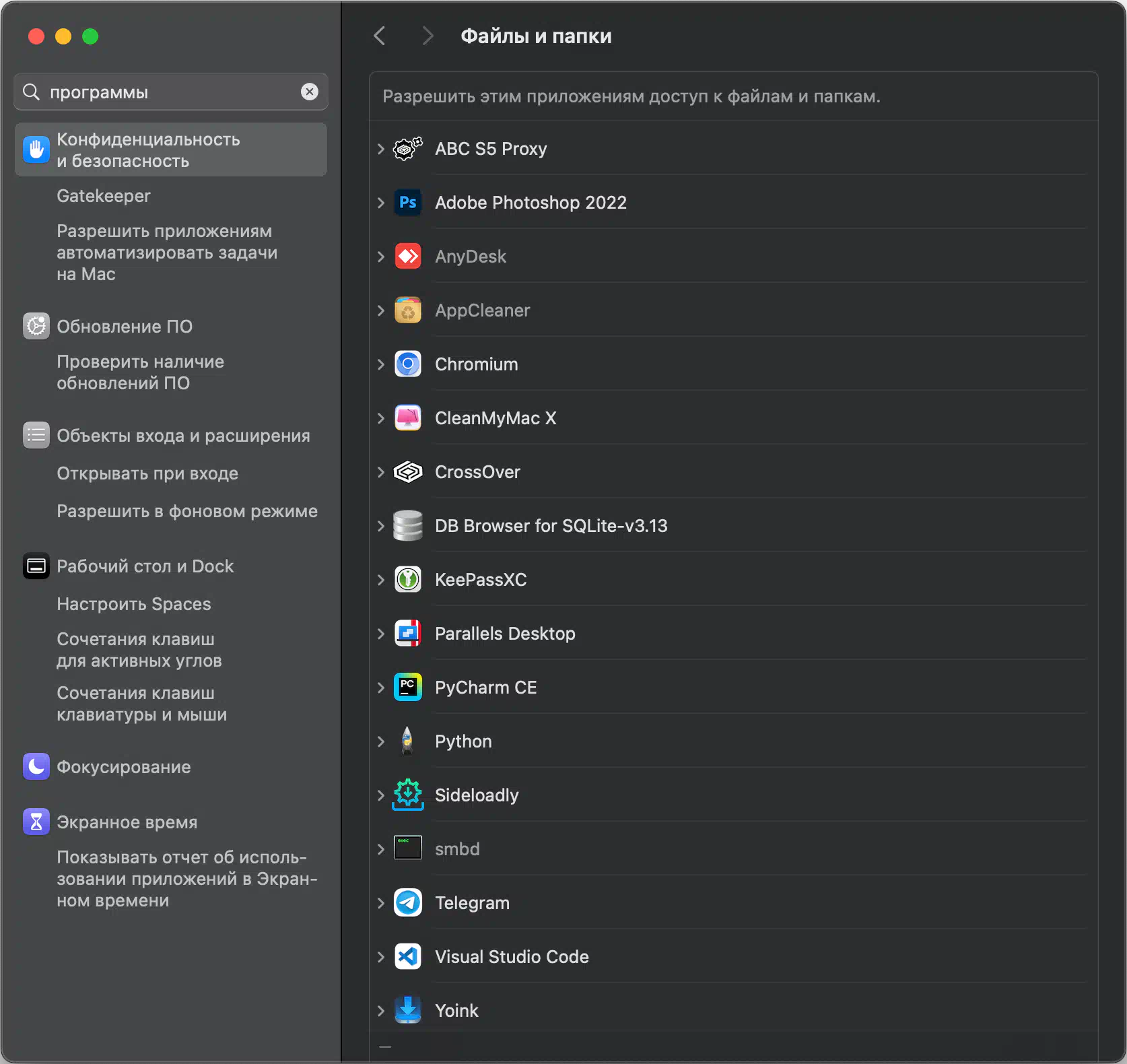Select Gatekeeper in the sidebar results
1127x1064 pixels.
coord(104,195)
